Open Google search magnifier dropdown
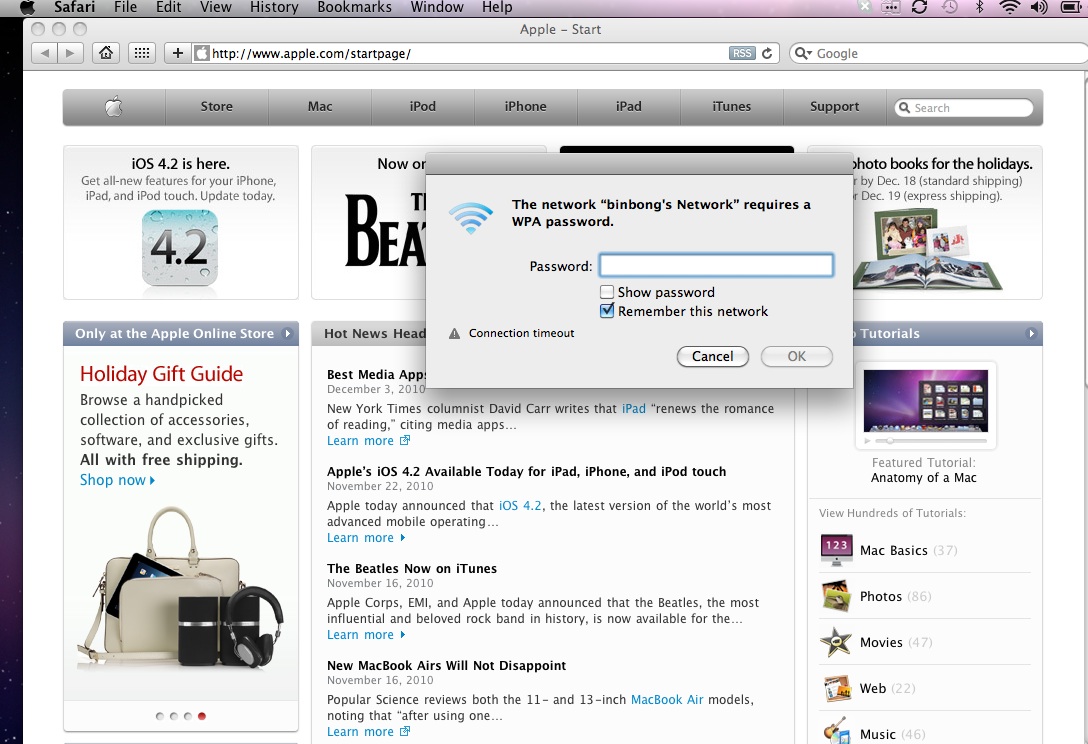Image resolution: width=1088 pixels, height=744 pixels. [803, 53]
